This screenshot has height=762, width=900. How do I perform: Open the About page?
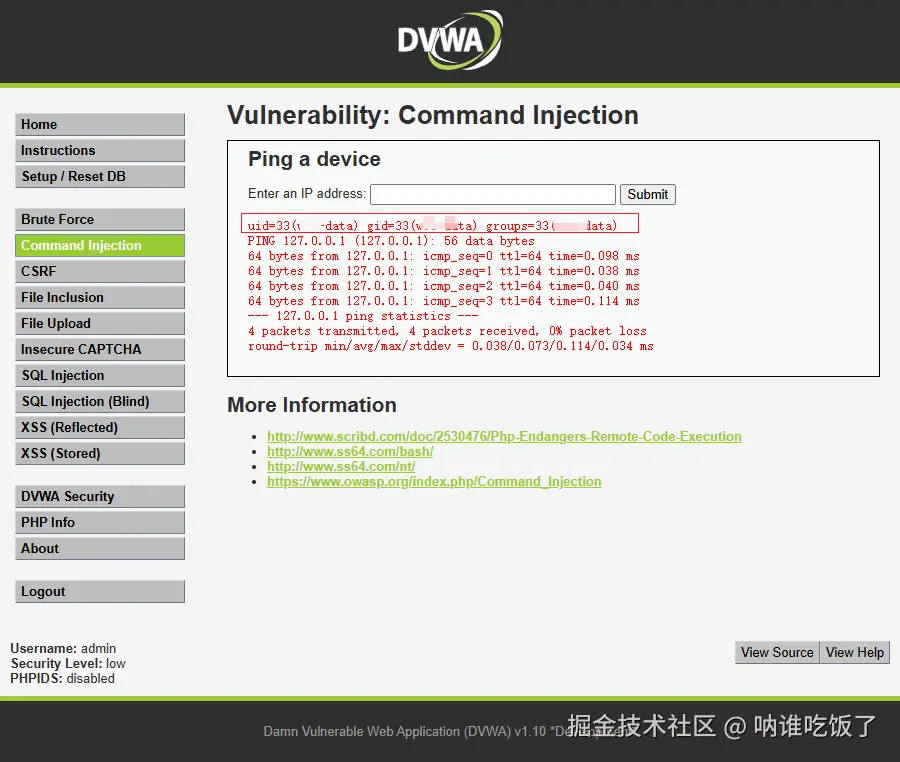[100, 548]
